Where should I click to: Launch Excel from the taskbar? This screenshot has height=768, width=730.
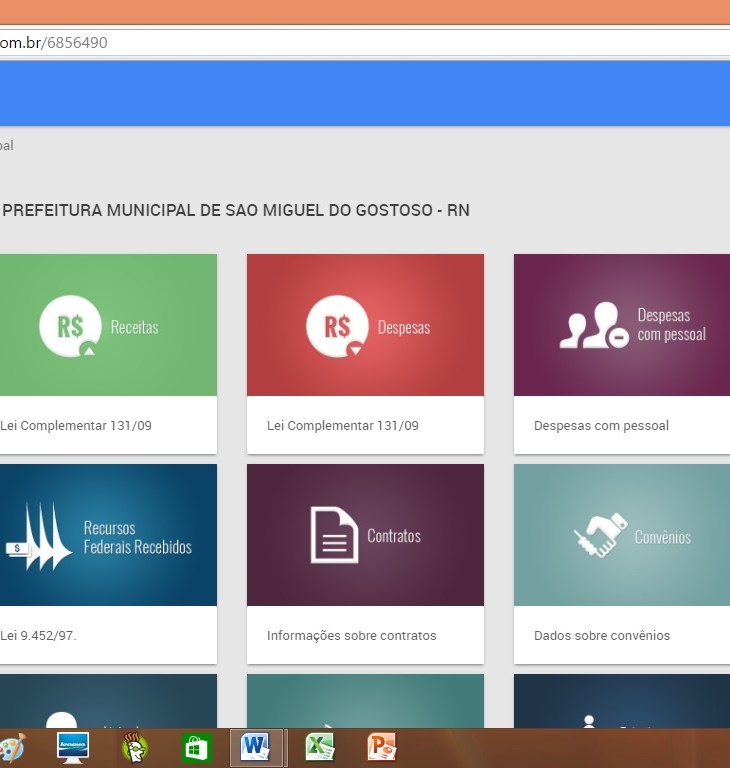tap(319, 747)
